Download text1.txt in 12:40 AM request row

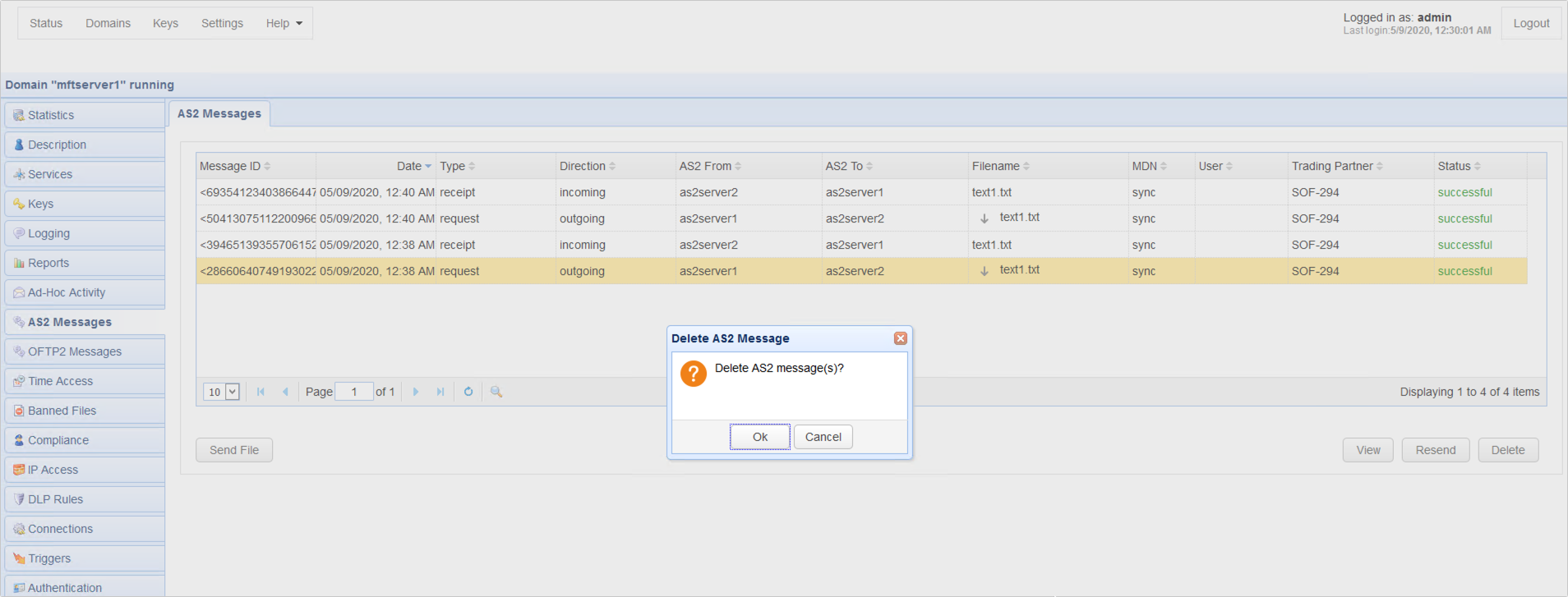tap(985, 218)
